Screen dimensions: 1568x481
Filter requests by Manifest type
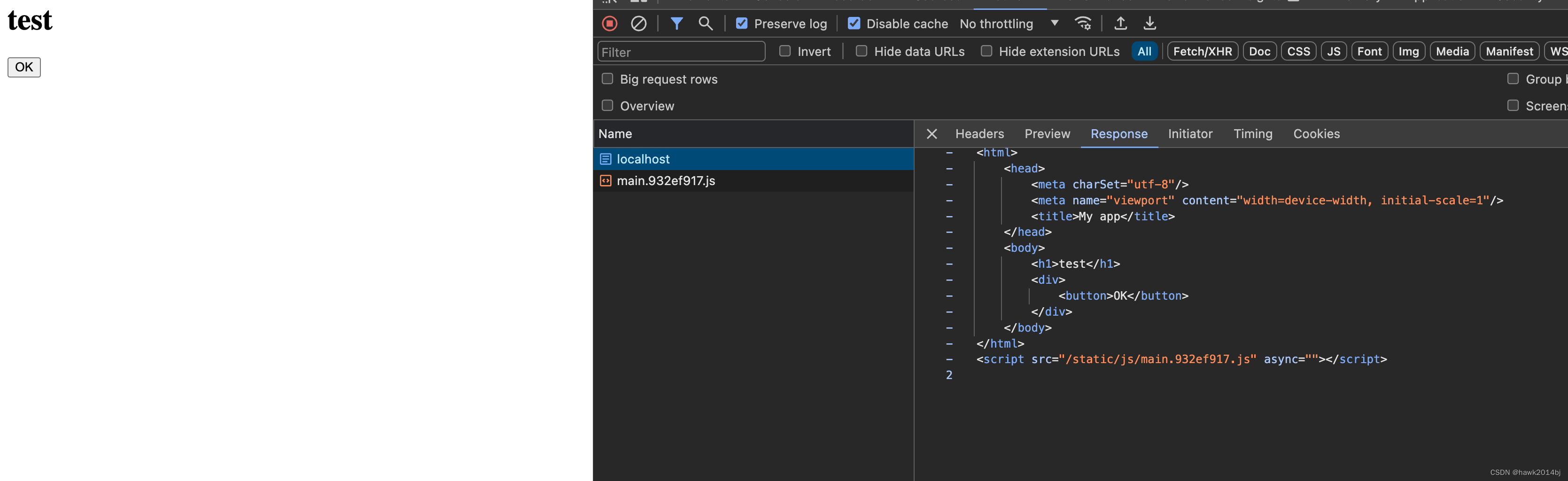1509,51
